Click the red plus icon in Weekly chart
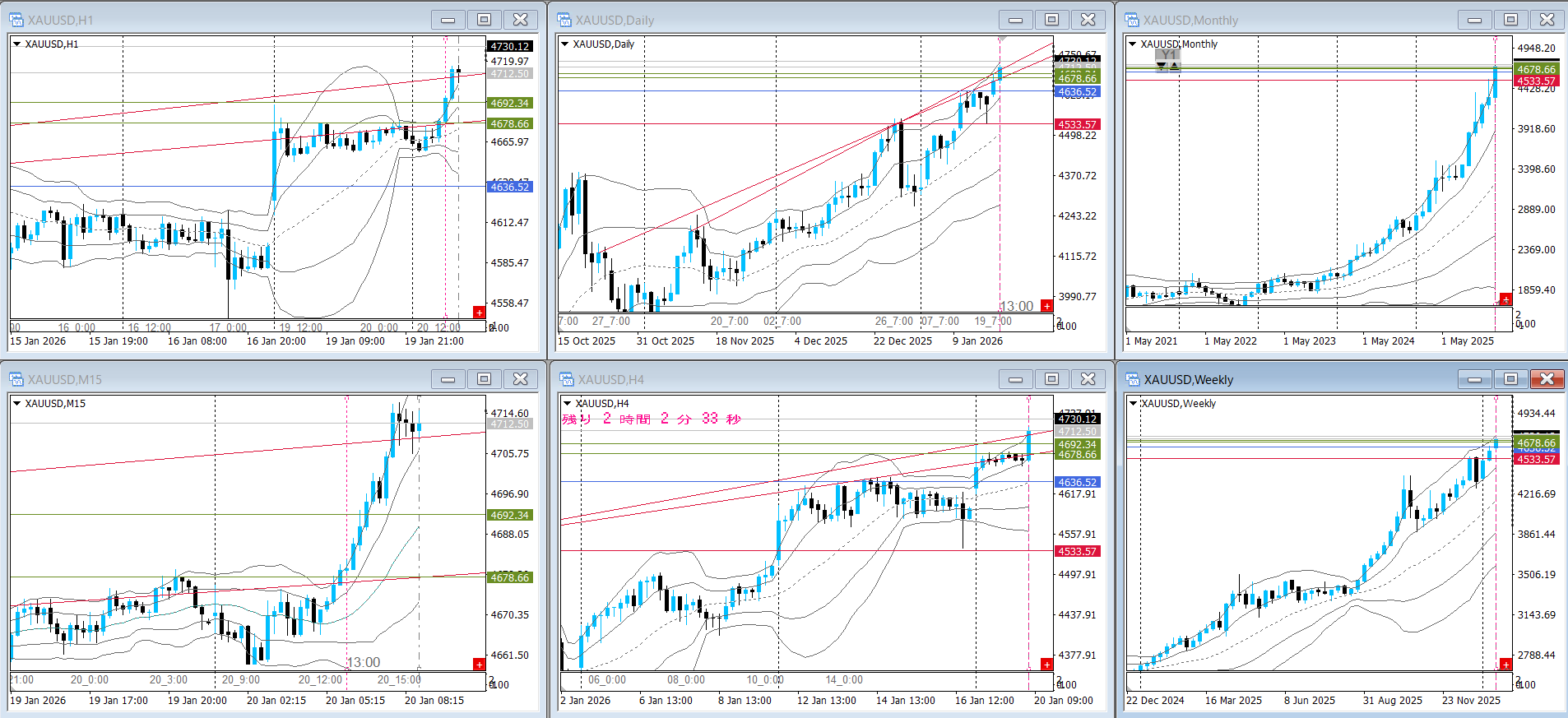Viewport: 1568px width, 718px height. 1505,664
